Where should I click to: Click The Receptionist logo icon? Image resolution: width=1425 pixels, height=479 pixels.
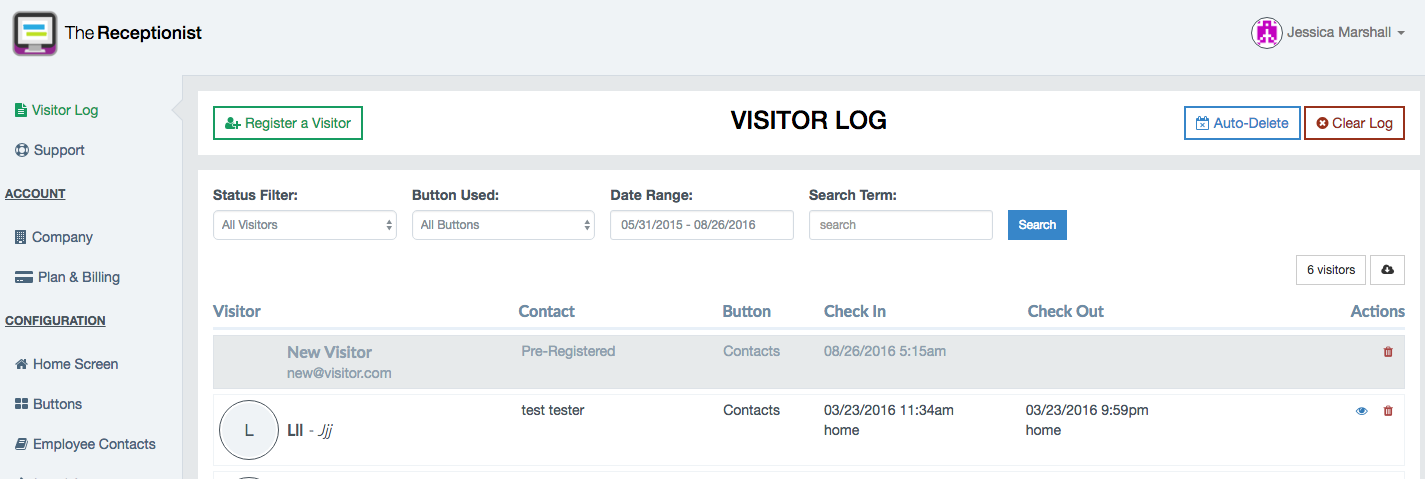(x=35, y=33)
